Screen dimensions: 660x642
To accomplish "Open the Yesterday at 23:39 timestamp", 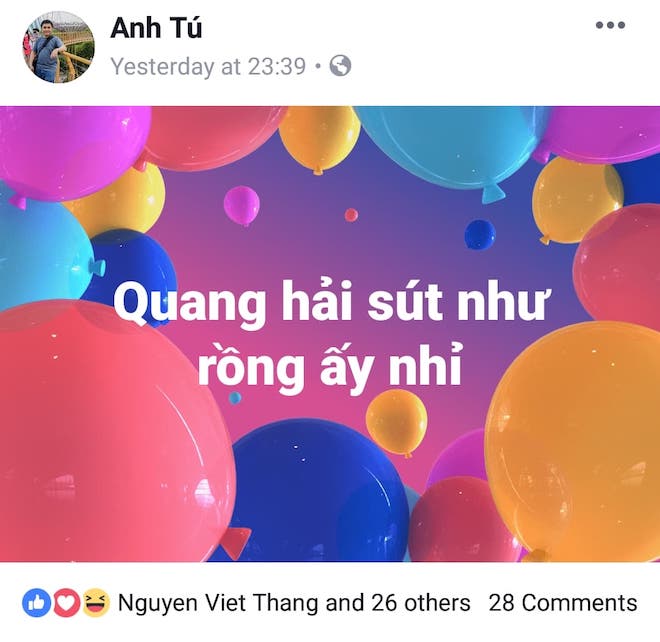I will click(208, 67).
